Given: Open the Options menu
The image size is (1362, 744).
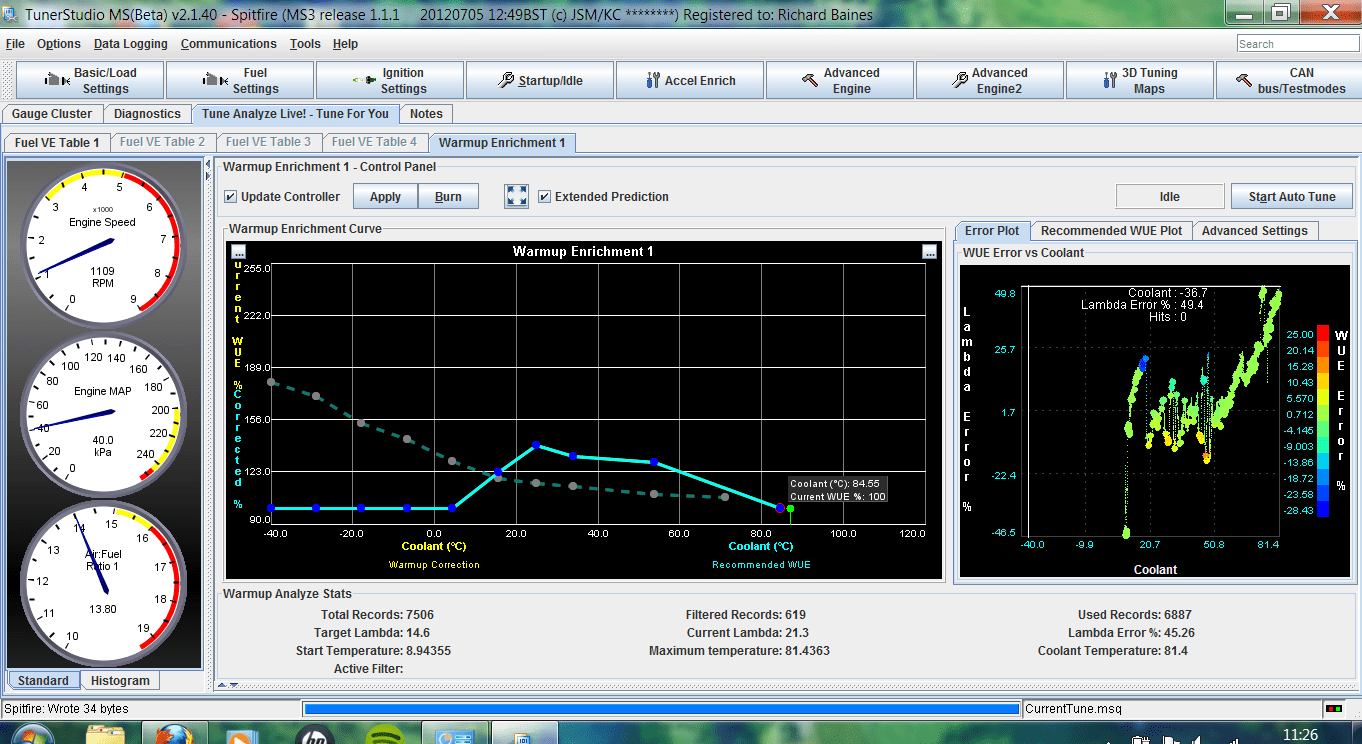Looking at the screenshot, I should [59, 44].
